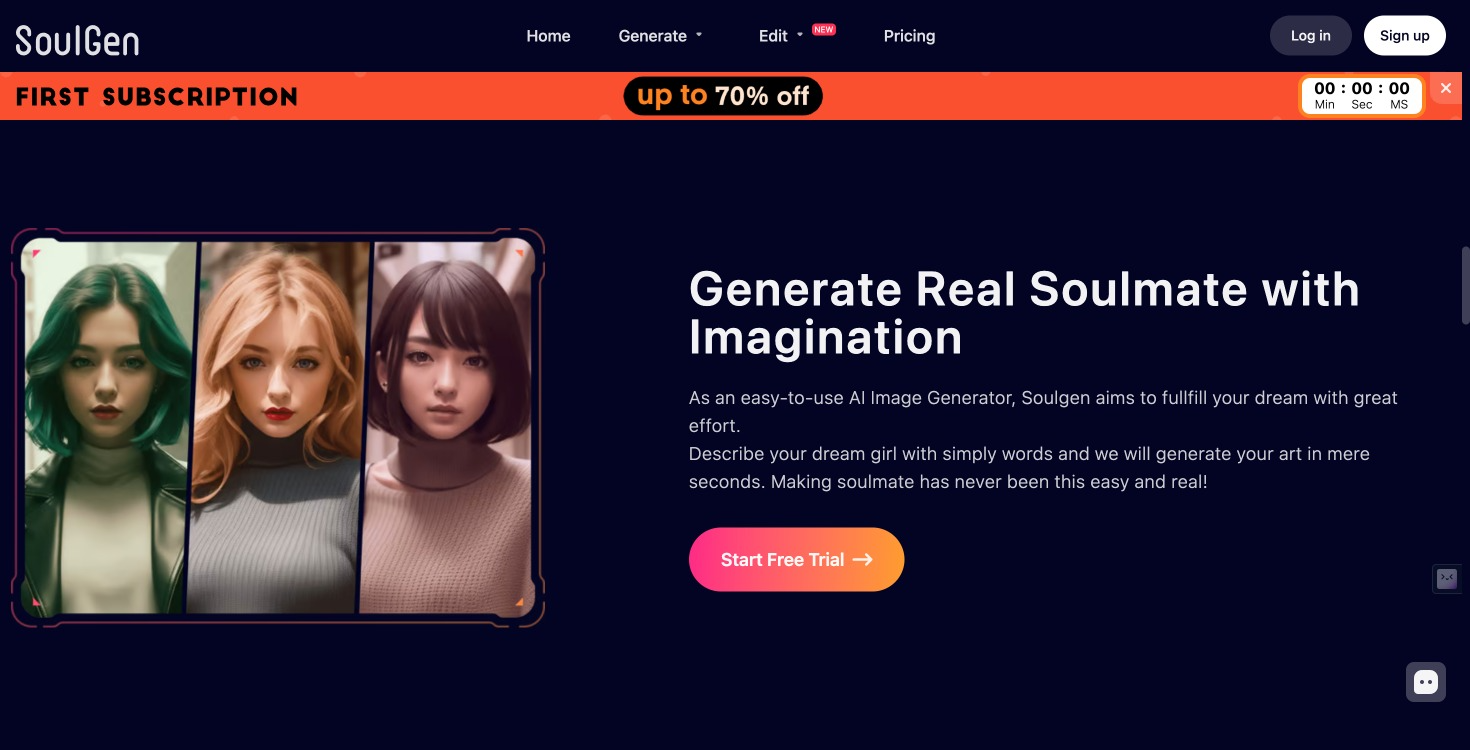The width and height of the screenshot is (1470, 750).
Task: Open the Pricing page
Action: [x=909, y=36]
